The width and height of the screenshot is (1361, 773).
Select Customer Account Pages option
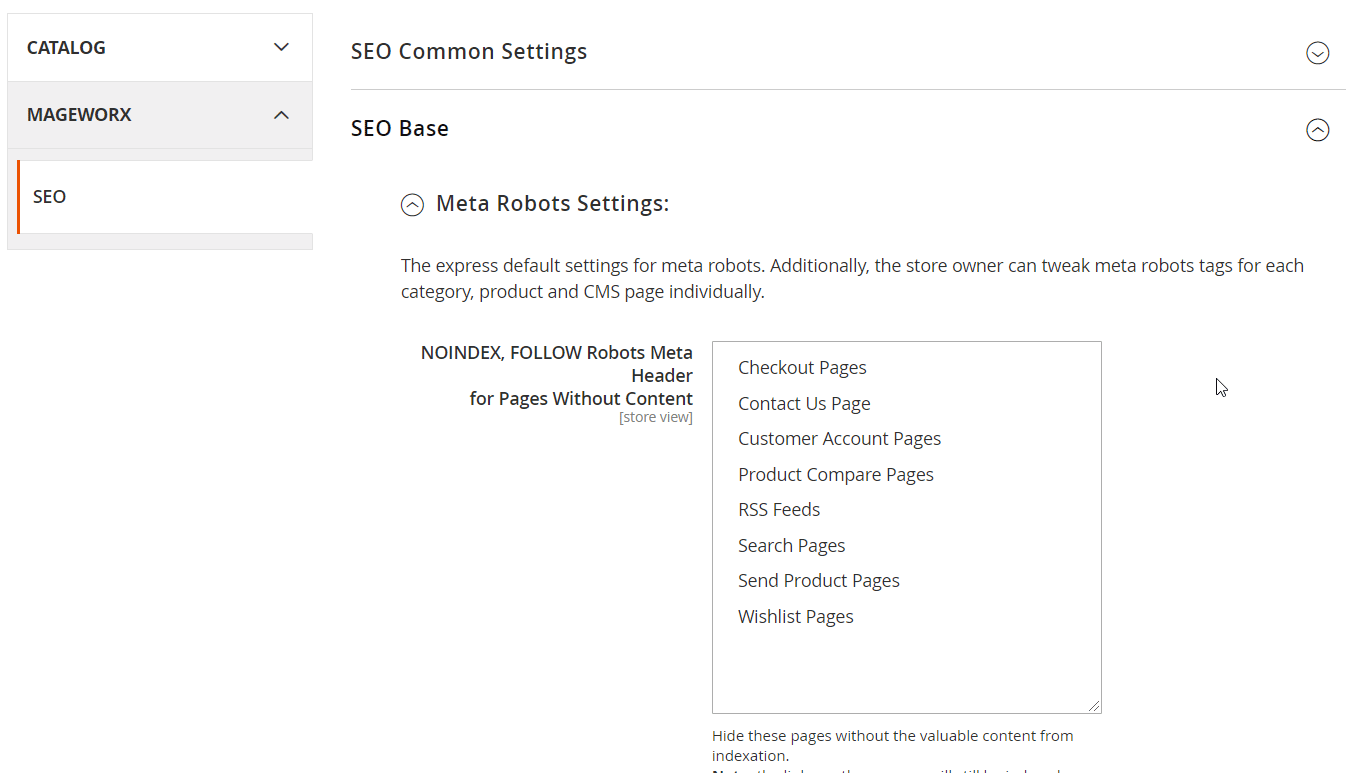point(839,439)
